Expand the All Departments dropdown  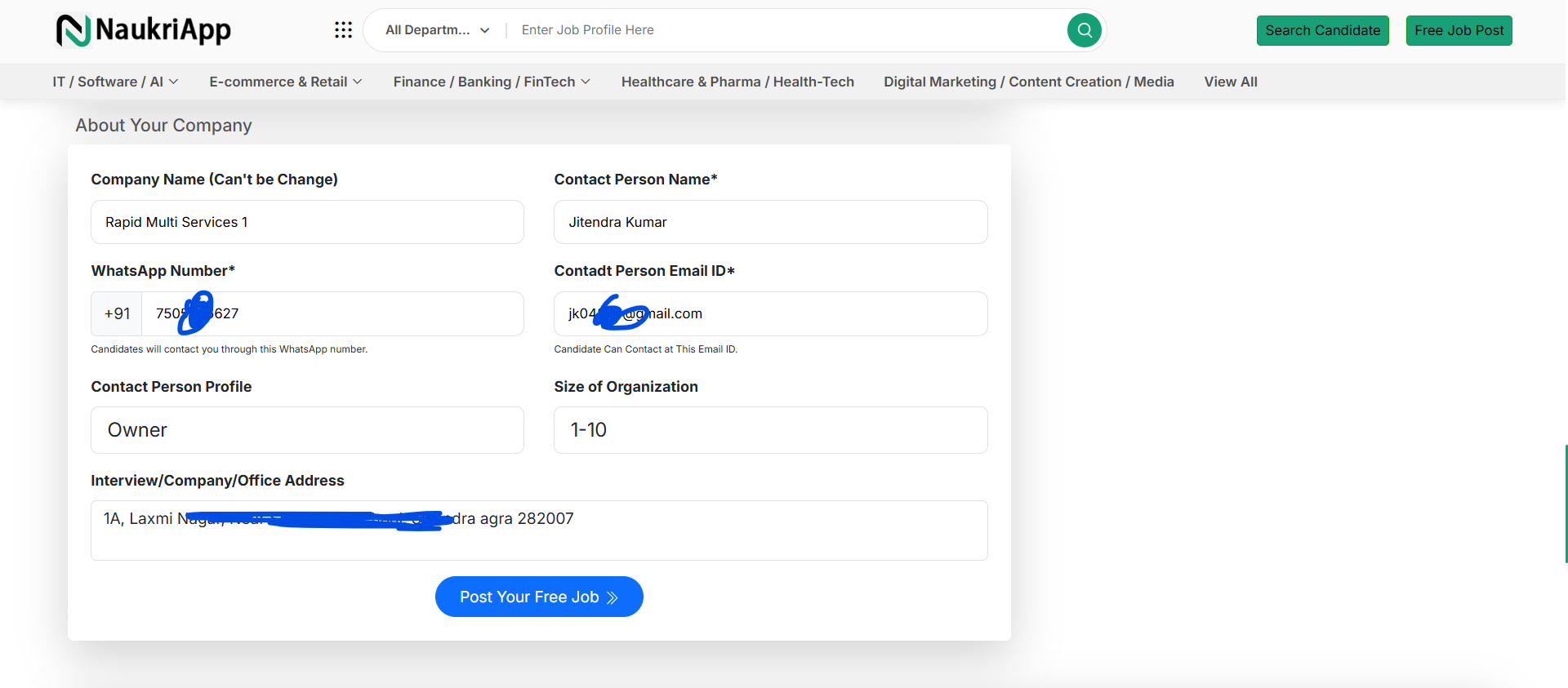click(x=438, y=30)
